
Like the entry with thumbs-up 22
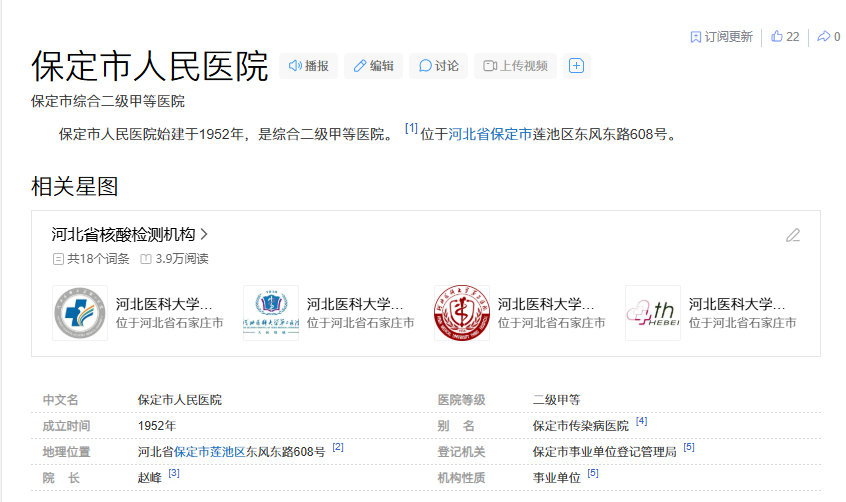(785, 37)
